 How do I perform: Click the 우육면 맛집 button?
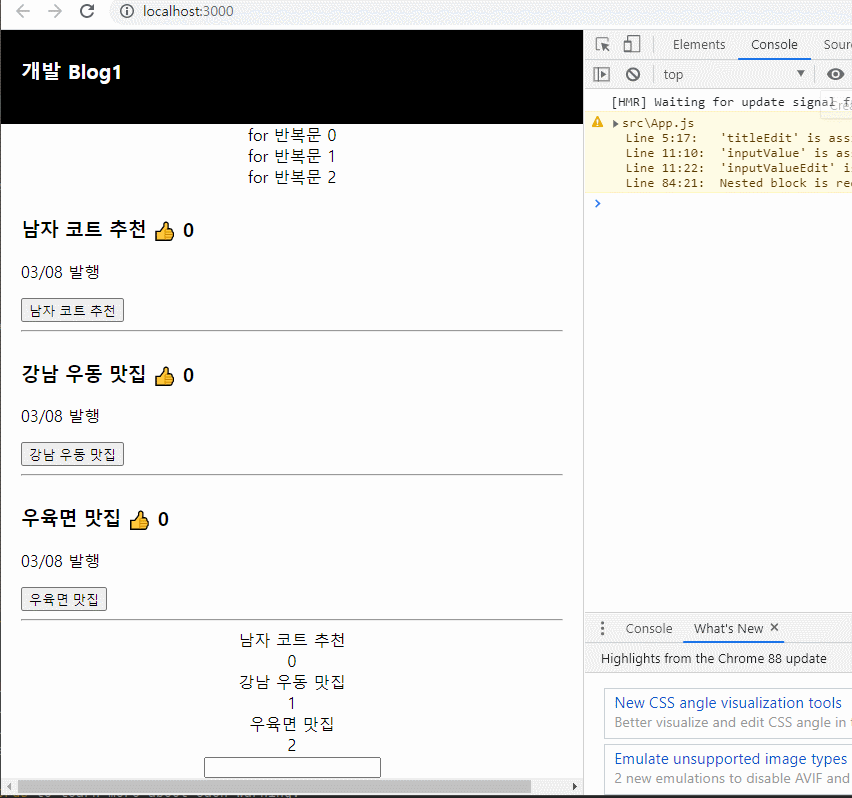click(64, 599)
